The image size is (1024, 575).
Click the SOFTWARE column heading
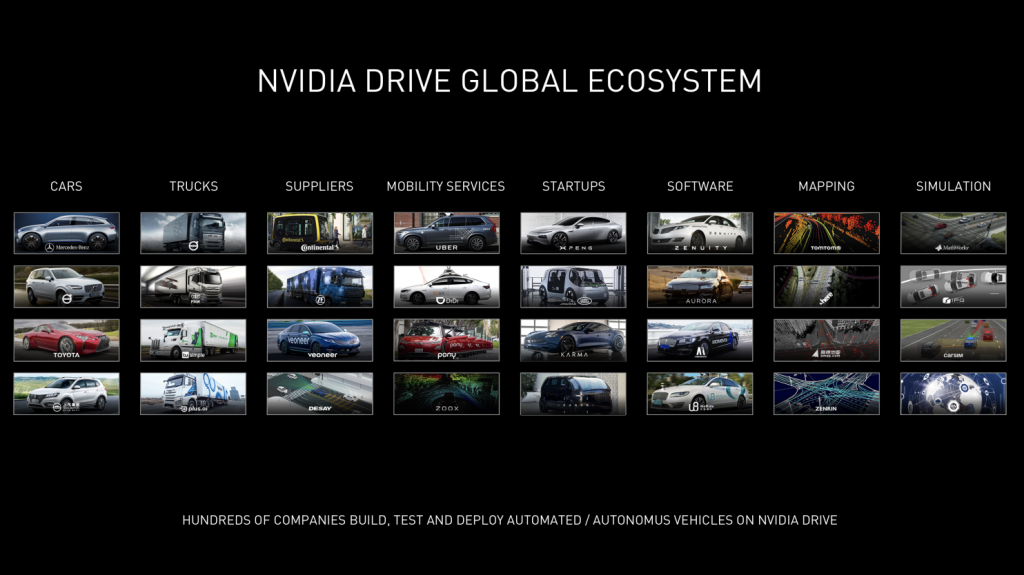click(x=700, y=186)
